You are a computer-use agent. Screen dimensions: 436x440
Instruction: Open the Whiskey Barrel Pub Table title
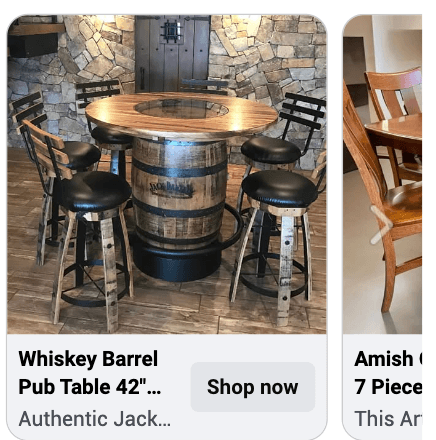pyautogui.click(x=90, y=373)
